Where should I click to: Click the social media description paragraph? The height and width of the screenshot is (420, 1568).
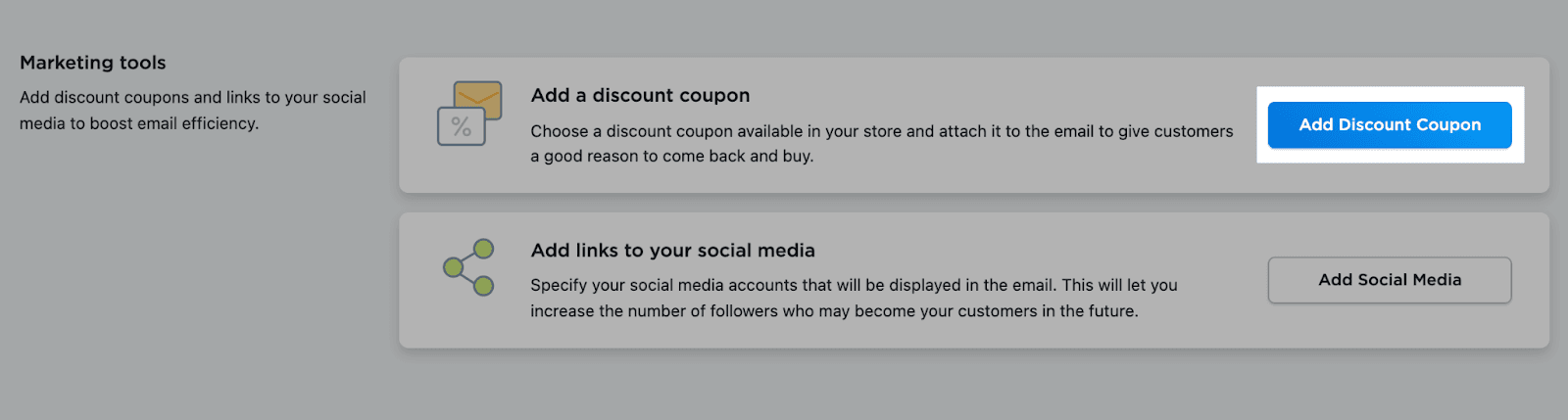(853, 298)
